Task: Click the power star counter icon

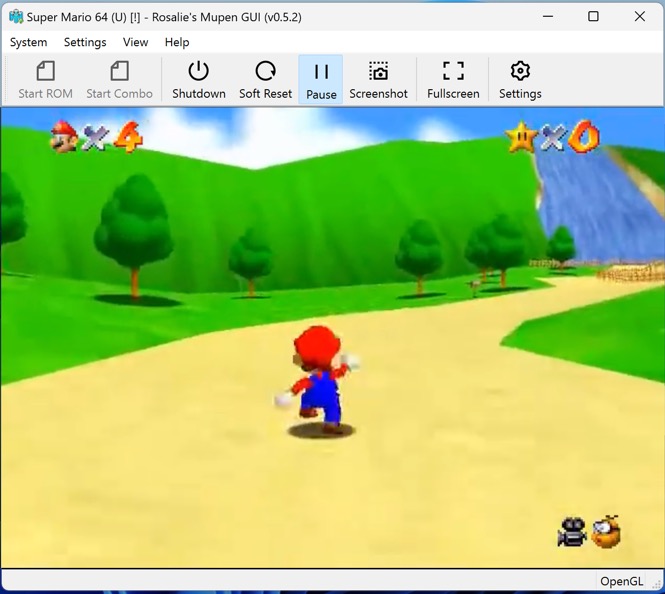Action: (521, 137)
